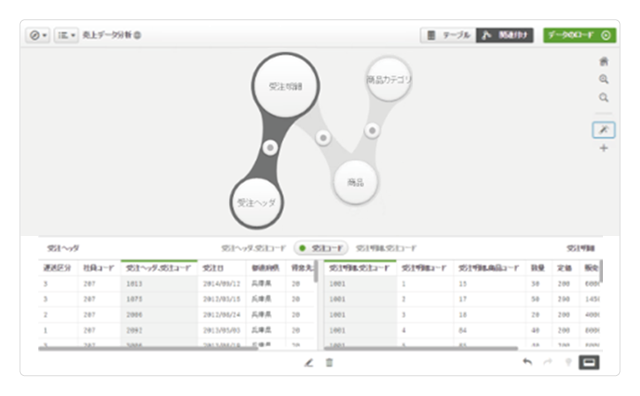Click the cell containing 1075

click(159, 299)
